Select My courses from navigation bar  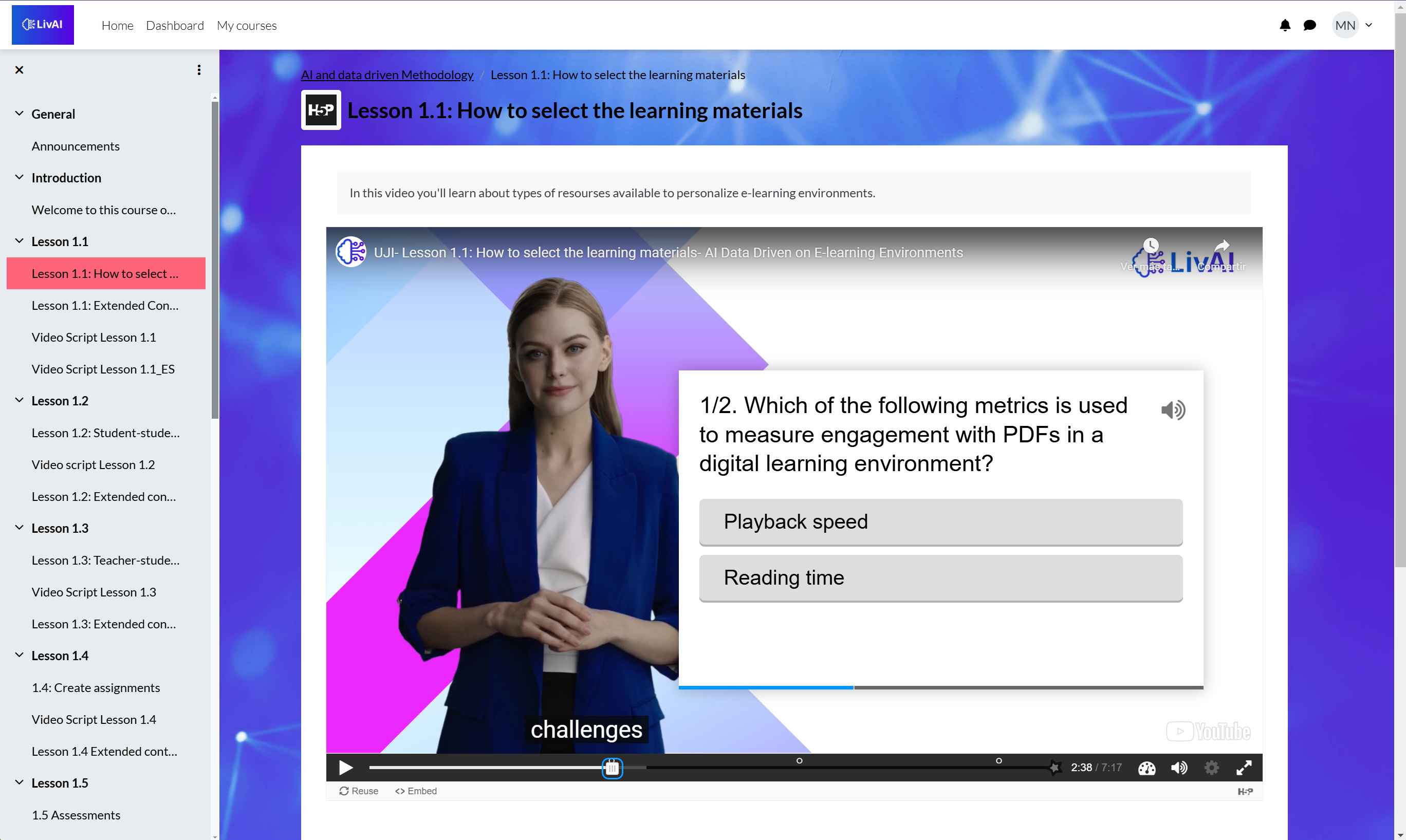pyautogui.click(x=247, y=25)
